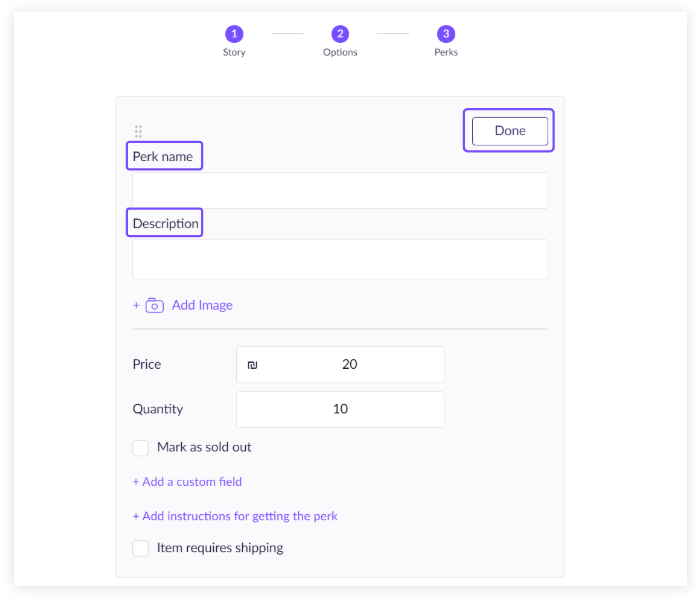Click the camera icon for Add Image

pos(155,306)
